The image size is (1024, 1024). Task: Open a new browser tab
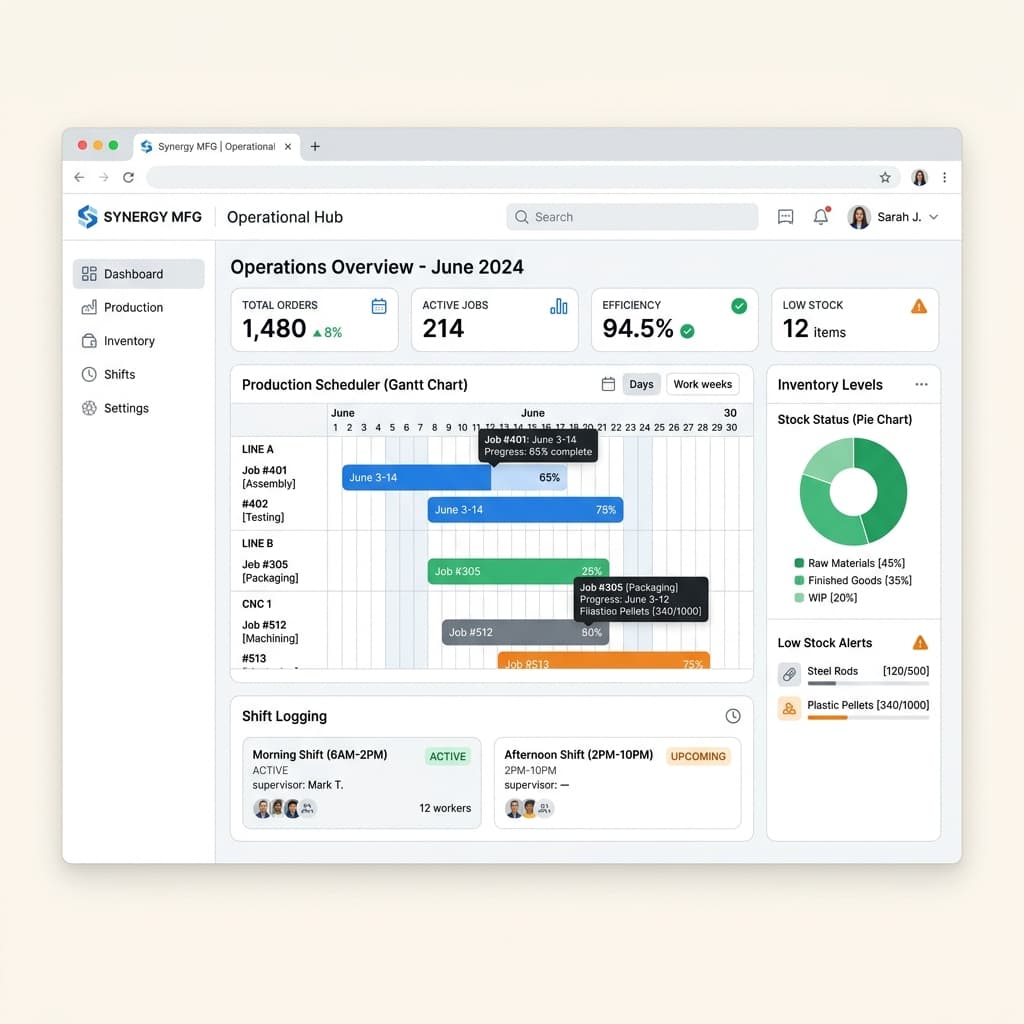click(x=315, y=146)
